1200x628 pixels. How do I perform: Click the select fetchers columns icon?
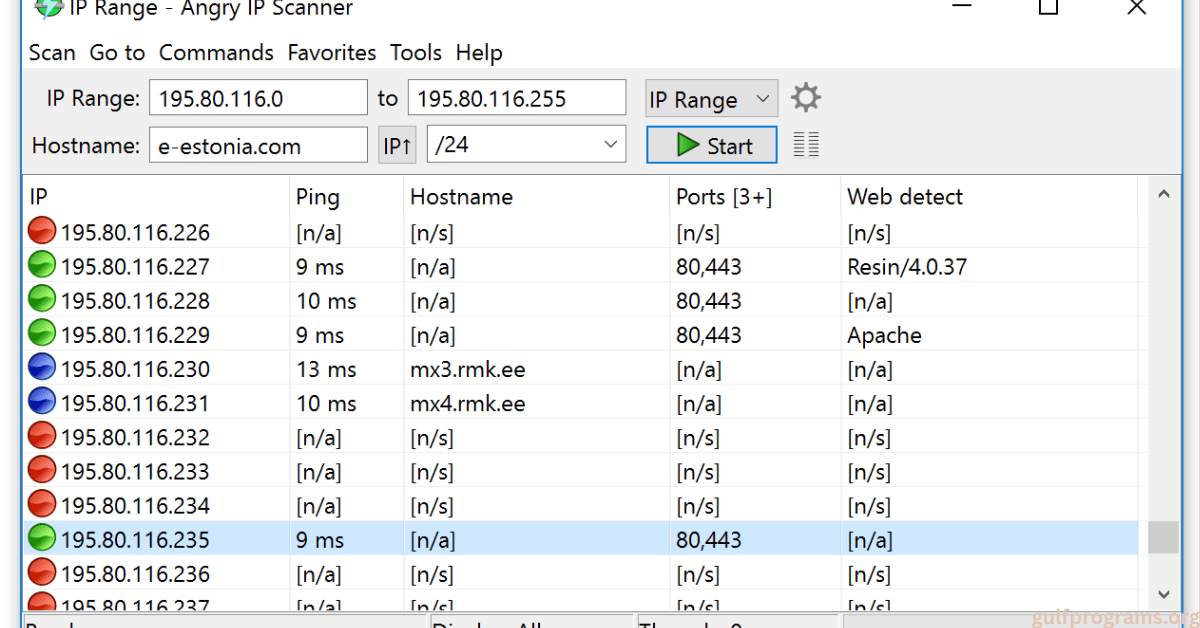click(806, 145)
